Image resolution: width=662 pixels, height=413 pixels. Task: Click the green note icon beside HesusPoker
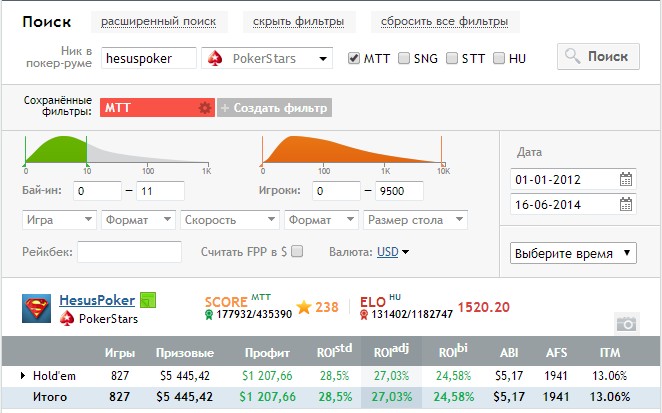pos(148,300)
